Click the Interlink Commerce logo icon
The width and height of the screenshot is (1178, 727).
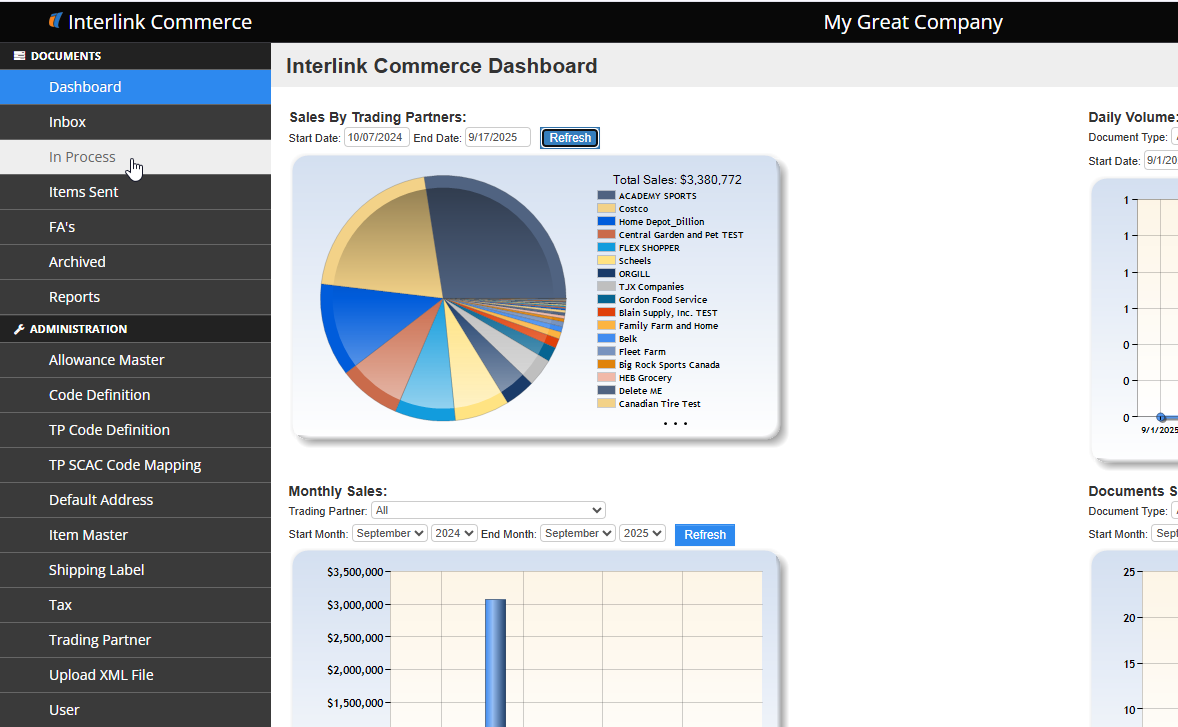point(55,21)
